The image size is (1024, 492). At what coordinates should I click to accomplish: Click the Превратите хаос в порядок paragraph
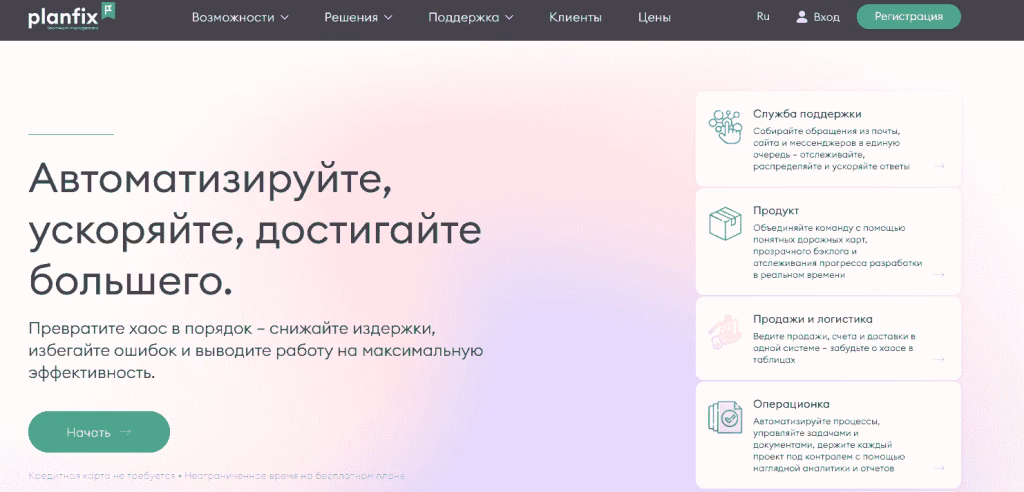255,350
